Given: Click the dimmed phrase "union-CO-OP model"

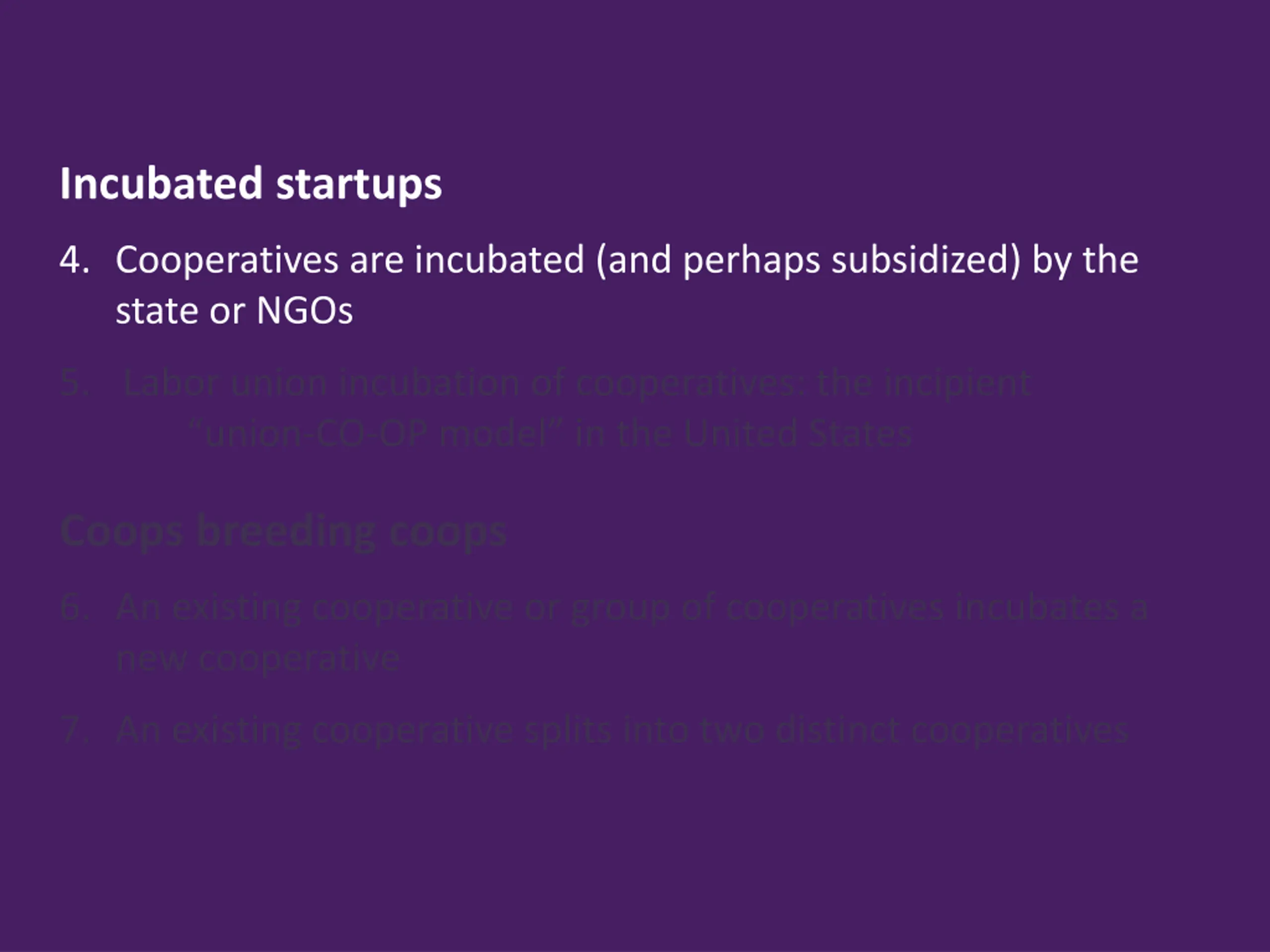Looking at the screenshot, I should 376,434.
